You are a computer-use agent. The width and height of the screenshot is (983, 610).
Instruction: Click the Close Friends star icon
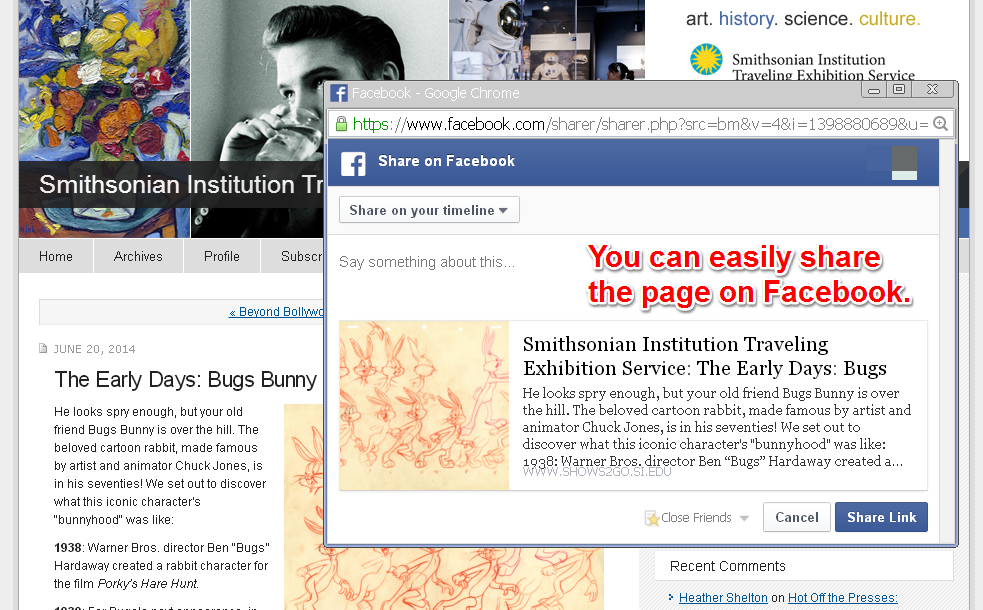click(652, 518)
